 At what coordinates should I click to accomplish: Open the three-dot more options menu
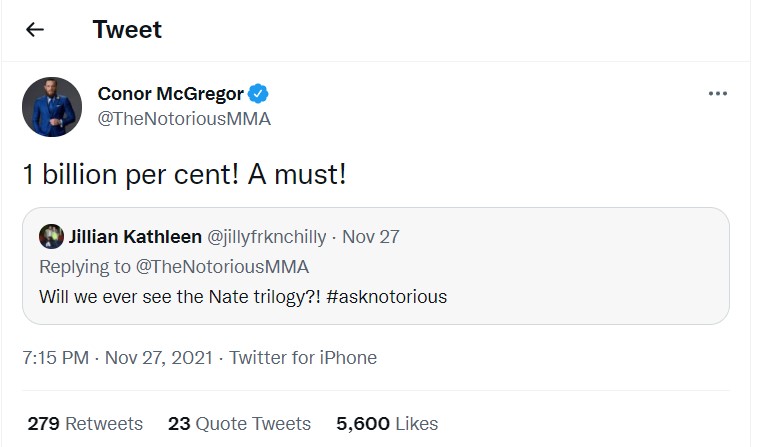(717, 94)
